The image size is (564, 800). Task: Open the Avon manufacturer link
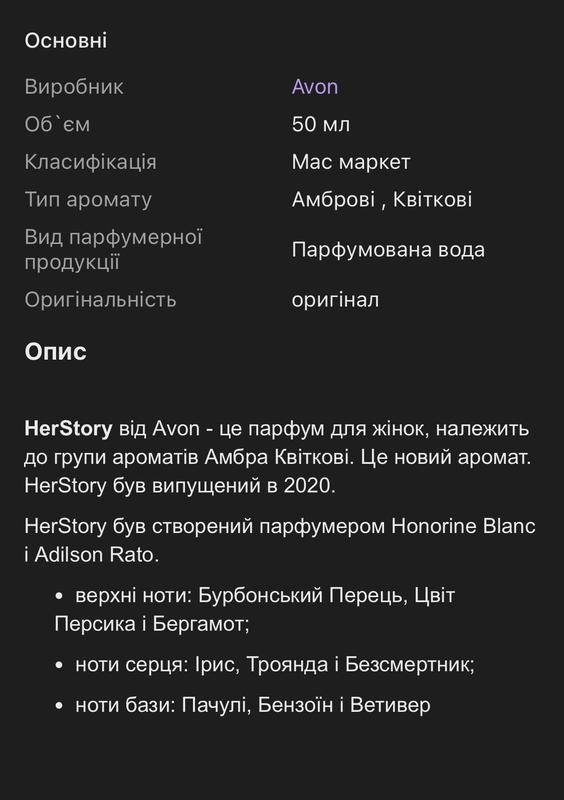click(x=314, y=87)
